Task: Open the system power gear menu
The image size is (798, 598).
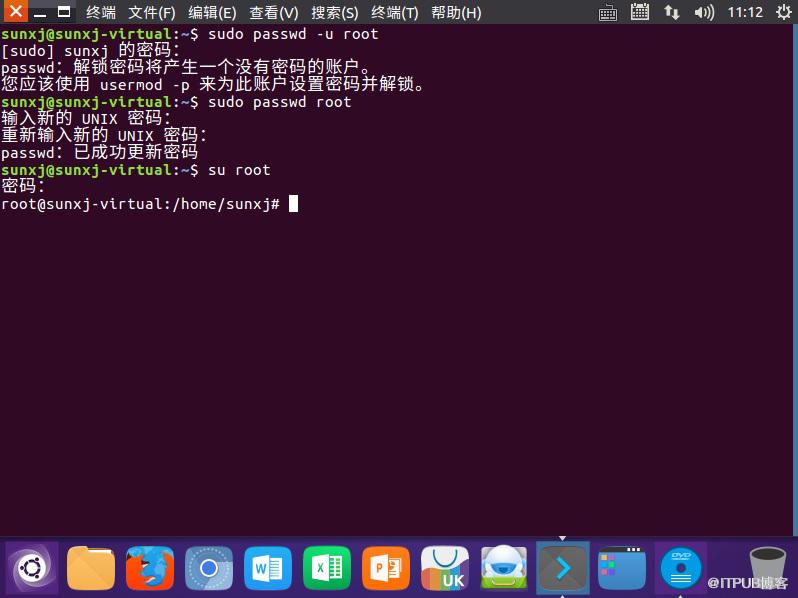Action: click(784, 12)
